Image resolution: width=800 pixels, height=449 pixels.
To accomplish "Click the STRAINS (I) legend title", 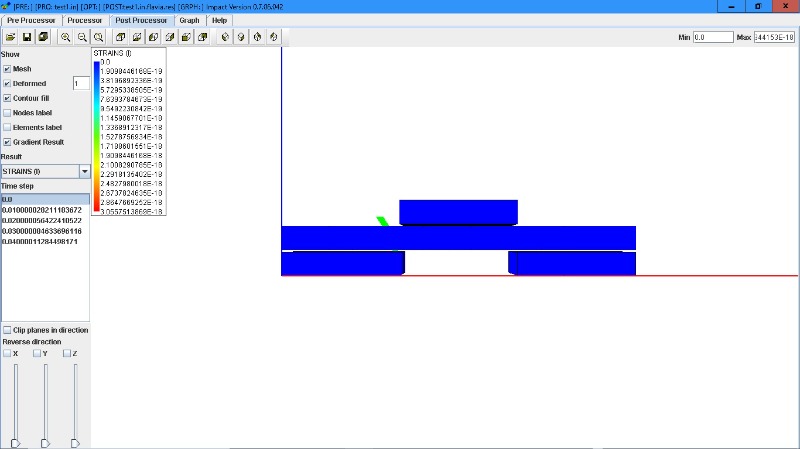I will point(112,53).
